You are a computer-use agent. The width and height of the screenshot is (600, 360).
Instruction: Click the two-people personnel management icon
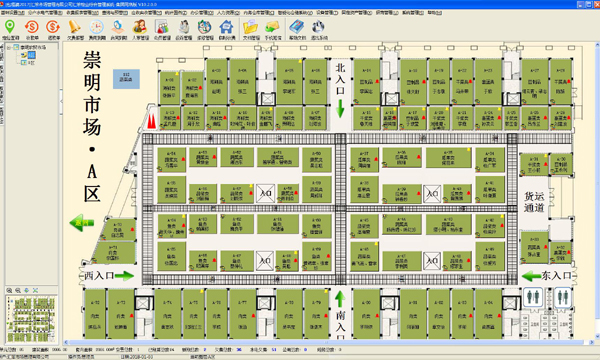pyautogui.click(x=140, y=27)
